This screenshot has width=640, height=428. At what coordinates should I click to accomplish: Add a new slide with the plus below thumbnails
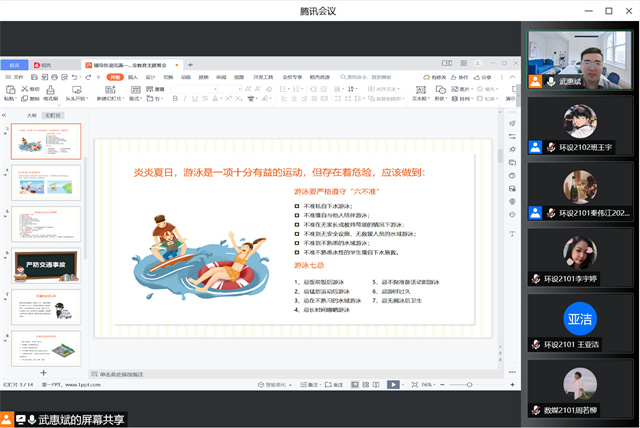point(44,373)
